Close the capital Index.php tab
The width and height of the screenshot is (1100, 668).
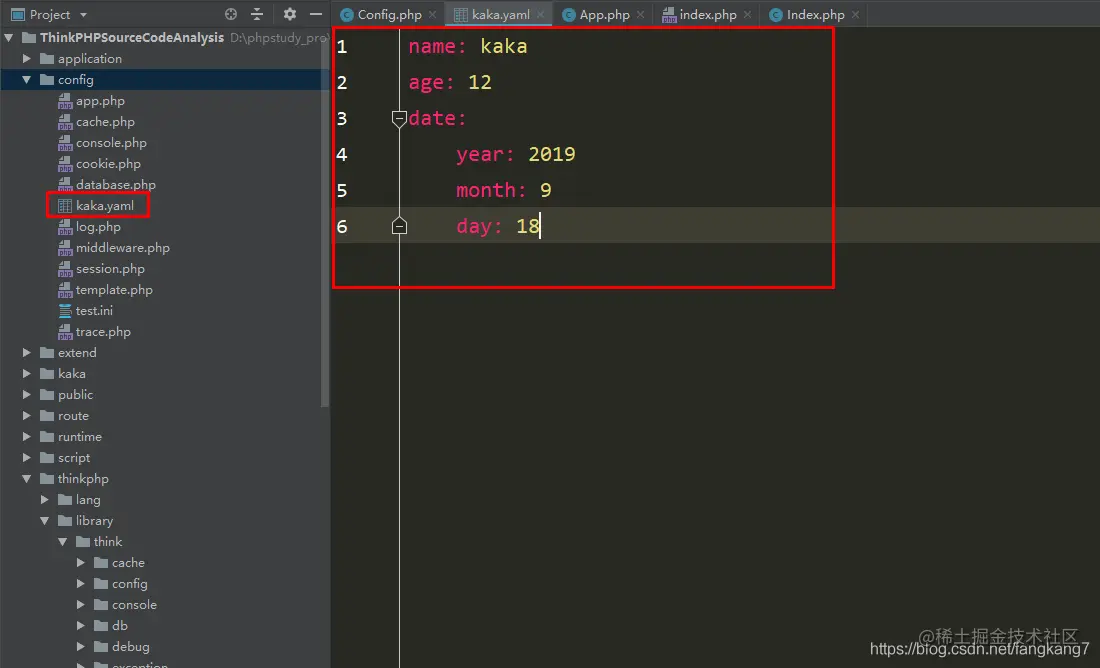pos(855,15)
